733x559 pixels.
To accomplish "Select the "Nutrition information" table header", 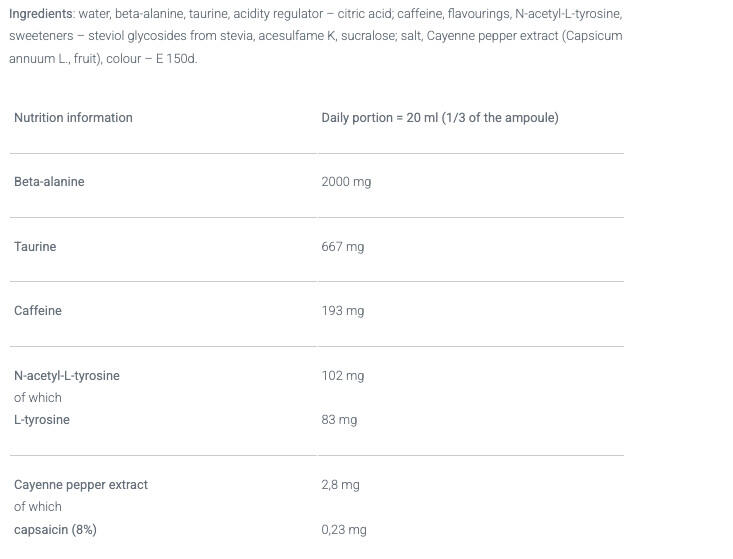I will coord(73,118).
